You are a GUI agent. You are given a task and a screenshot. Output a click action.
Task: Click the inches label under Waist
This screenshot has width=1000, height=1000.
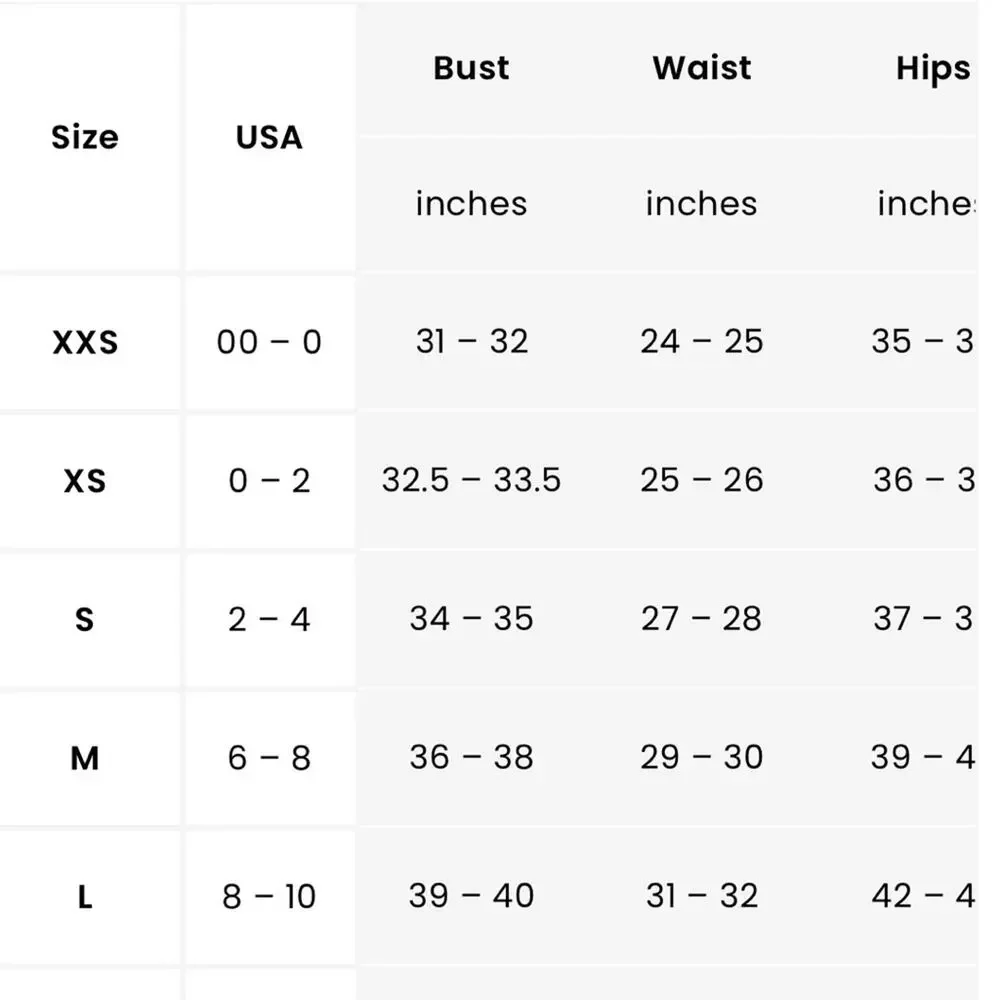(x=701, y=204)
